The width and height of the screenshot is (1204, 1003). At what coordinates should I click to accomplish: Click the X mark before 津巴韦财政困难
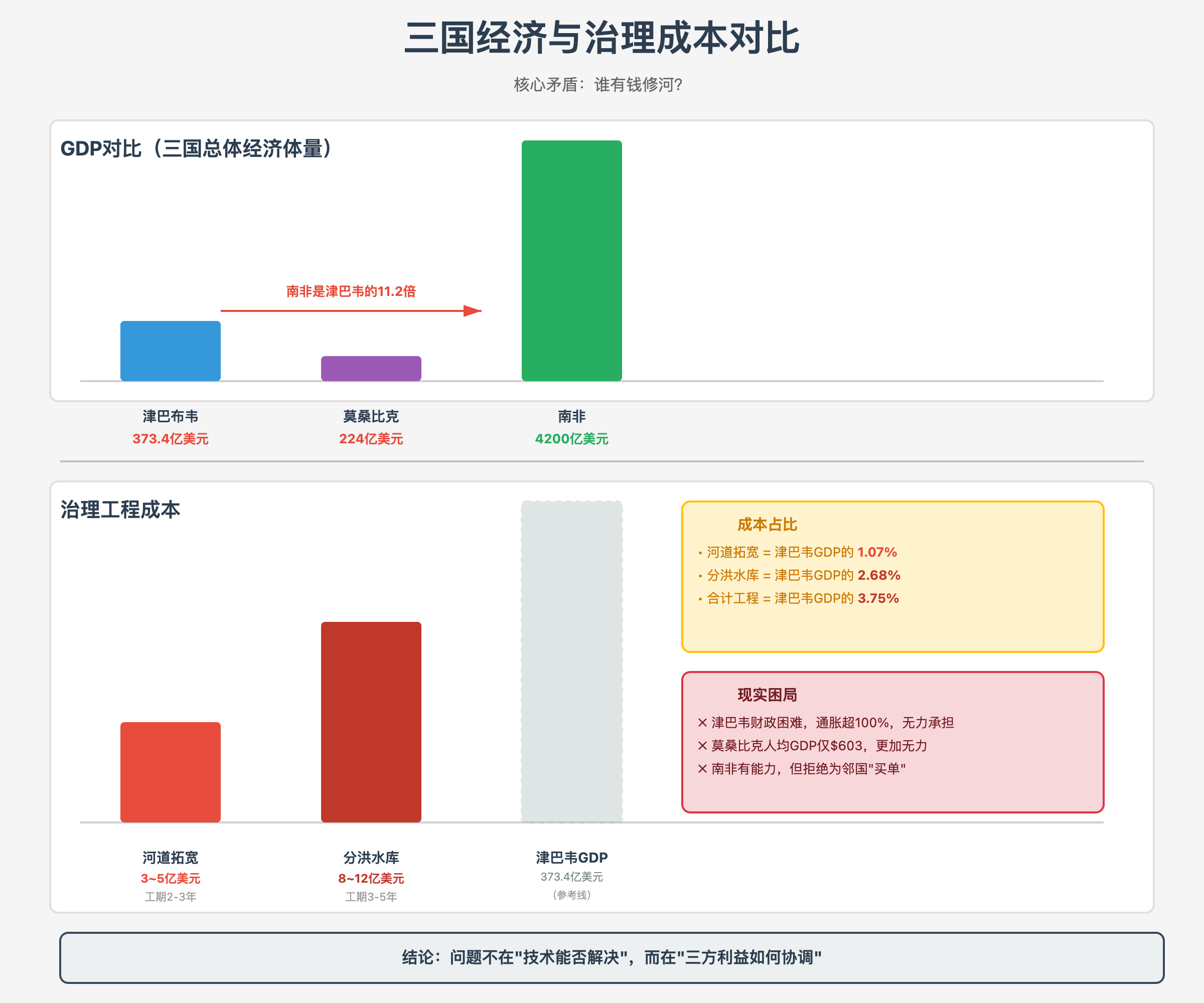(702, 723)
